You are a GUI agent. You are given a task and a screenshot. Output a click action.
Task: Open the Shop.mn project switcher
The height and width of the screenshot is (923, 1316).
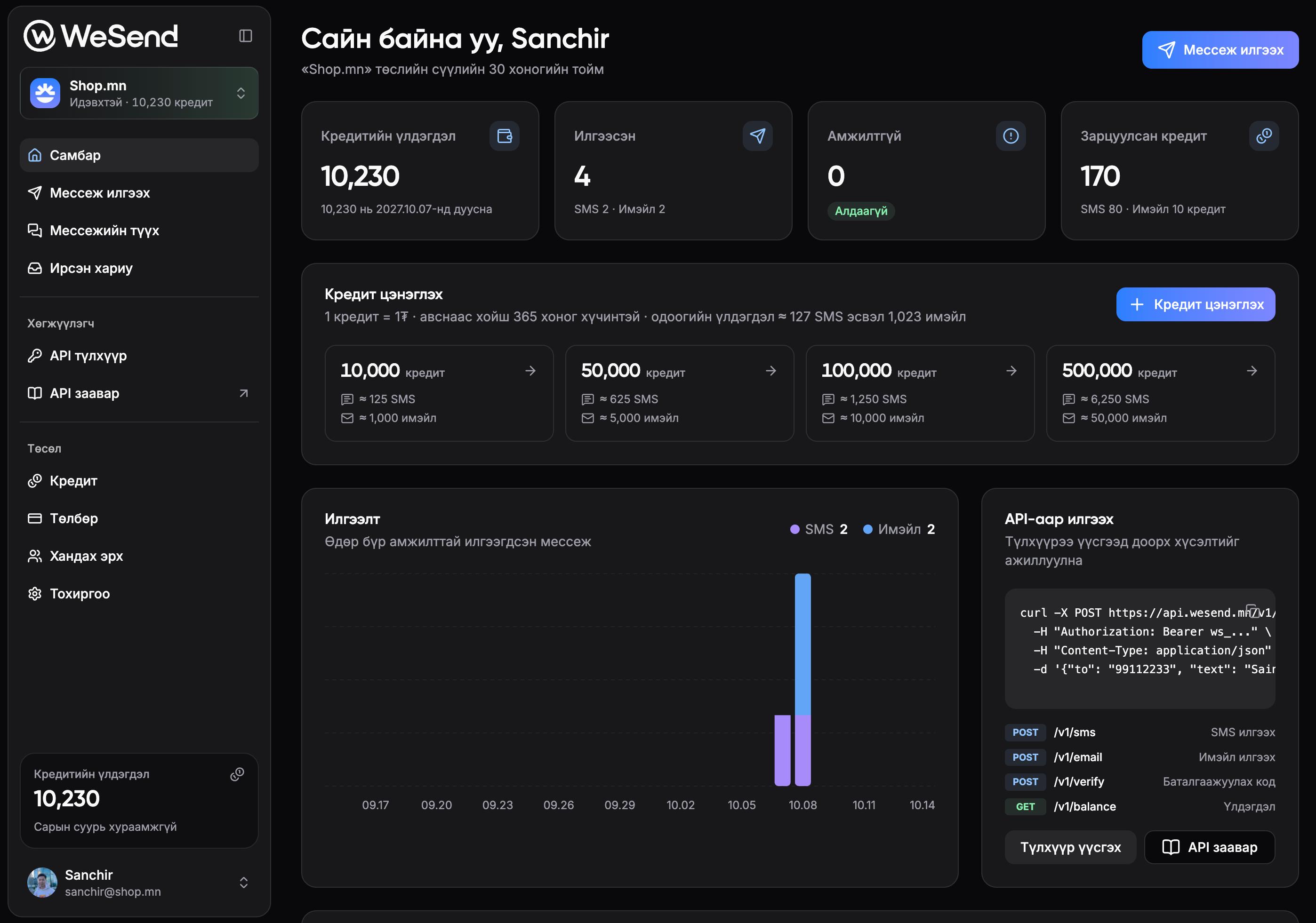click(x=139, y=94)
